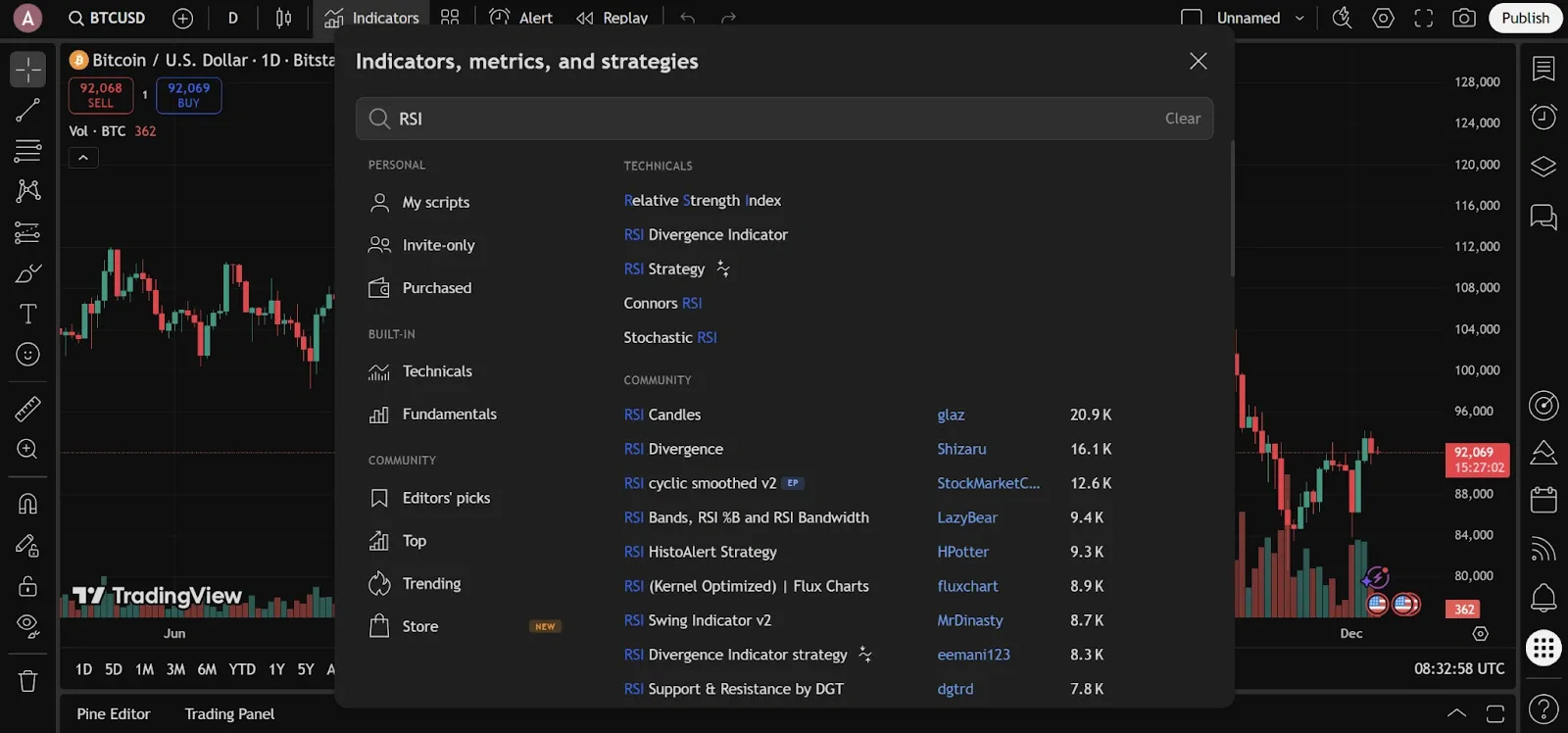
Task: Open author LazyBear's profile link
Action: point(967,517)
